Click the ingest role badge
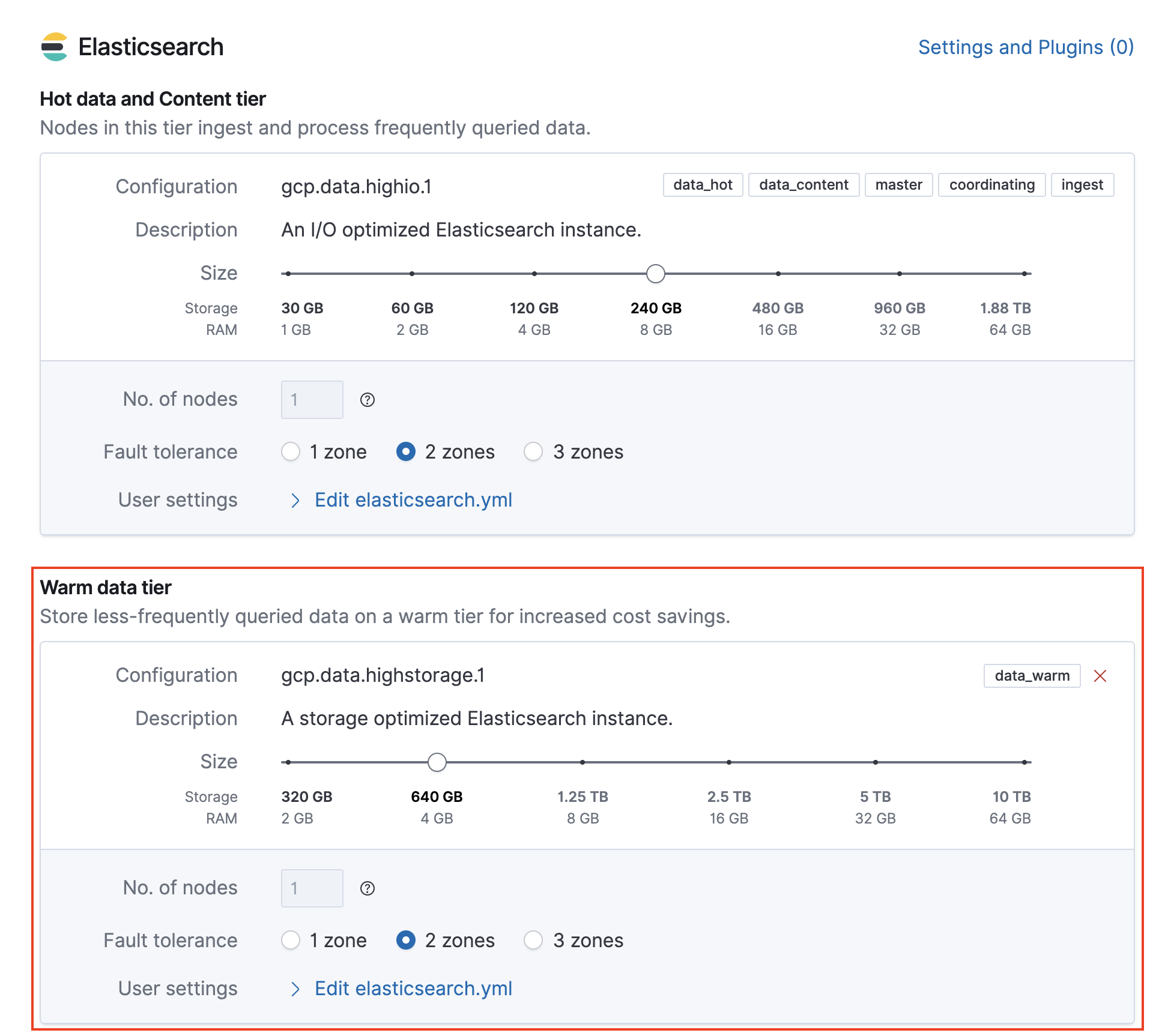 coord(1082,185)
